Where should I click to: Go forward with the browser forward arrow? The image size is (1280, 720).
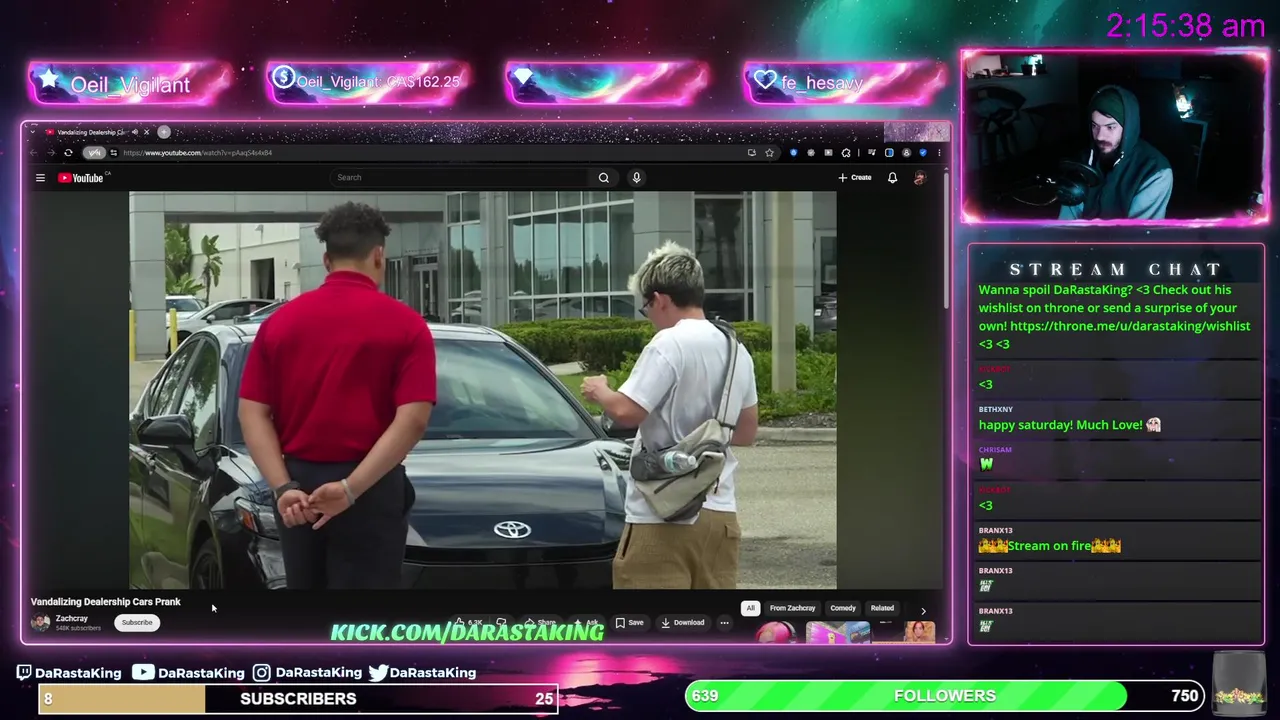coord(52,152)
